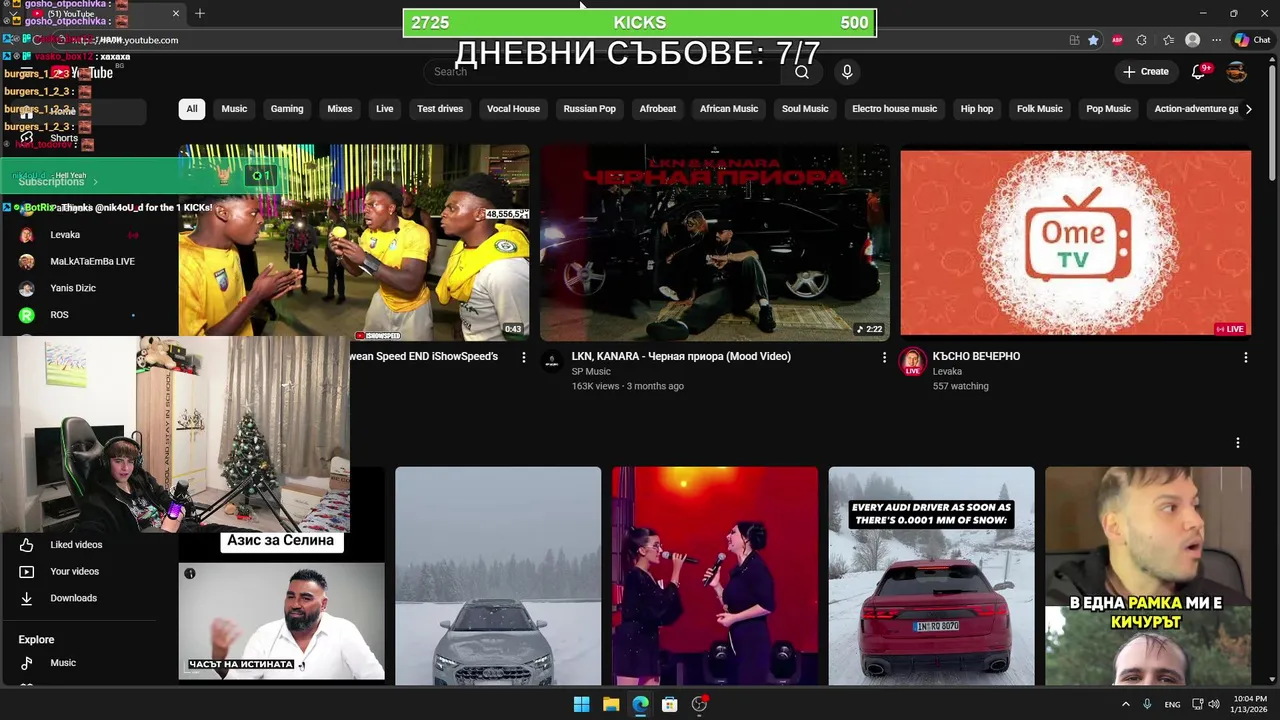
Task: Open the Shorts shelf options menu
Action: [1237, 442]
